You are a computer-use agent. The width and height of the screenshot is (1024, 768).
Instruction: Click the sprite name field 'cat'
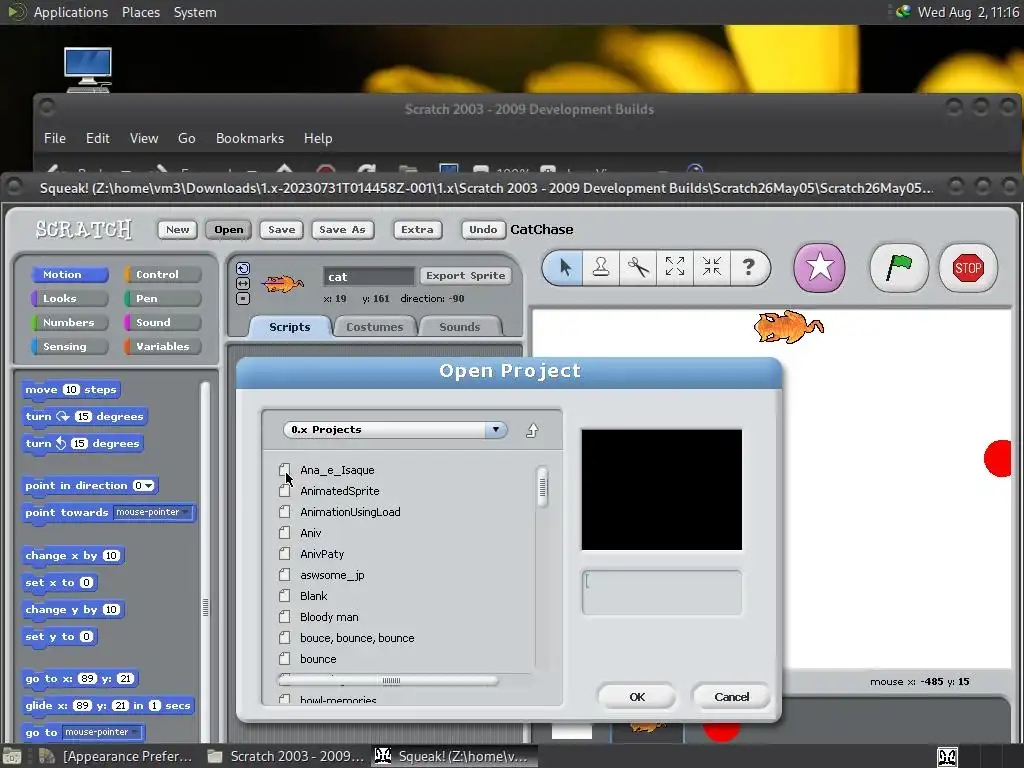click(369, 276)
